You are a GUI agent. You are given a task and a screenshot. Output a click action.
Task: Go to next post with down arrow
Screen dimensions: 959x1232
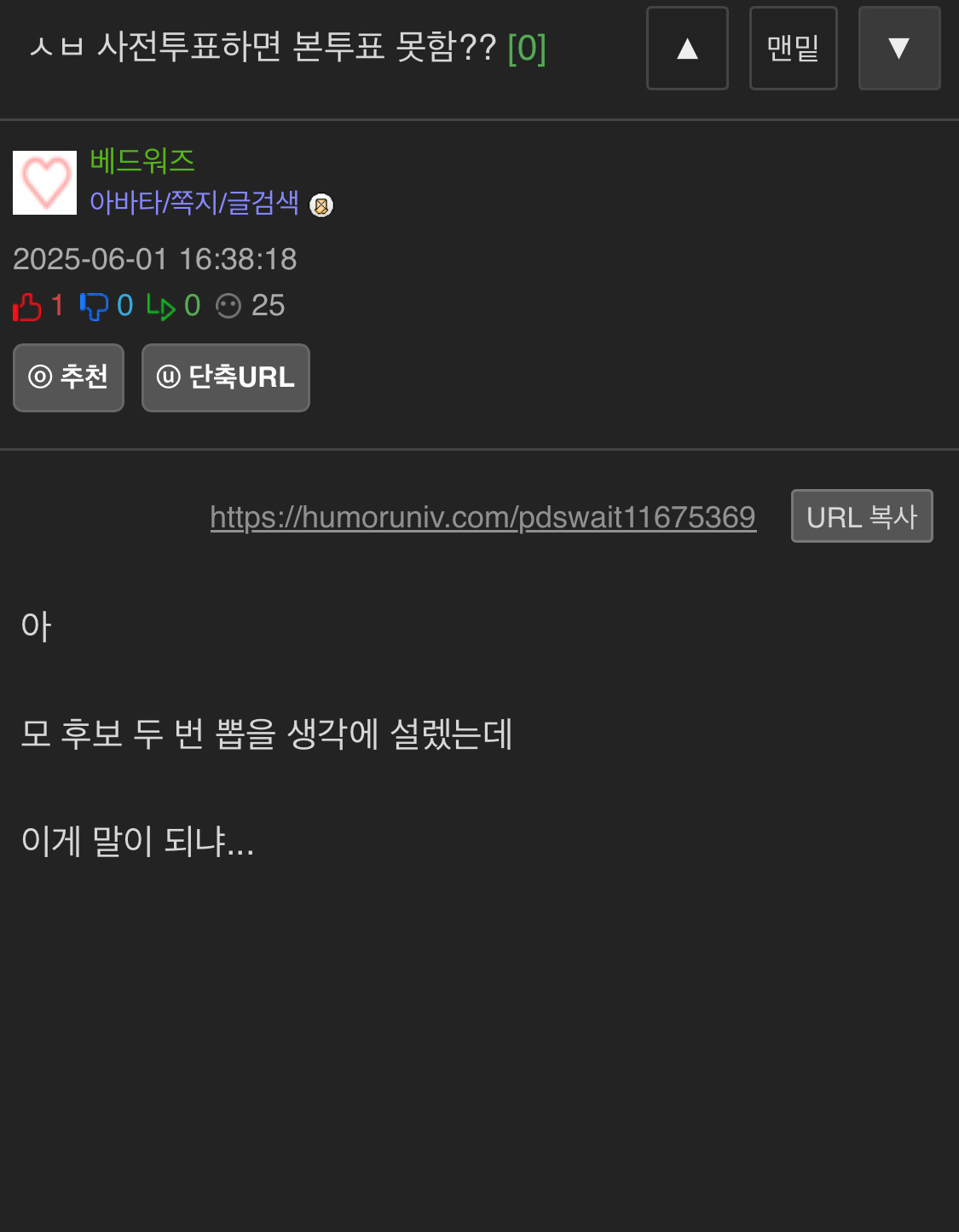pyautogui.click(x=899, y=48)
